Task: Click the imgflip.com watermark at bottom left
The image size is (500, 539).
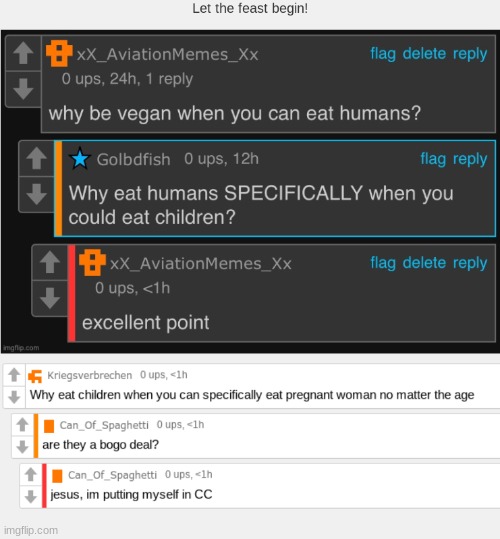Action: pyautogui.click(x=31, y=530)
